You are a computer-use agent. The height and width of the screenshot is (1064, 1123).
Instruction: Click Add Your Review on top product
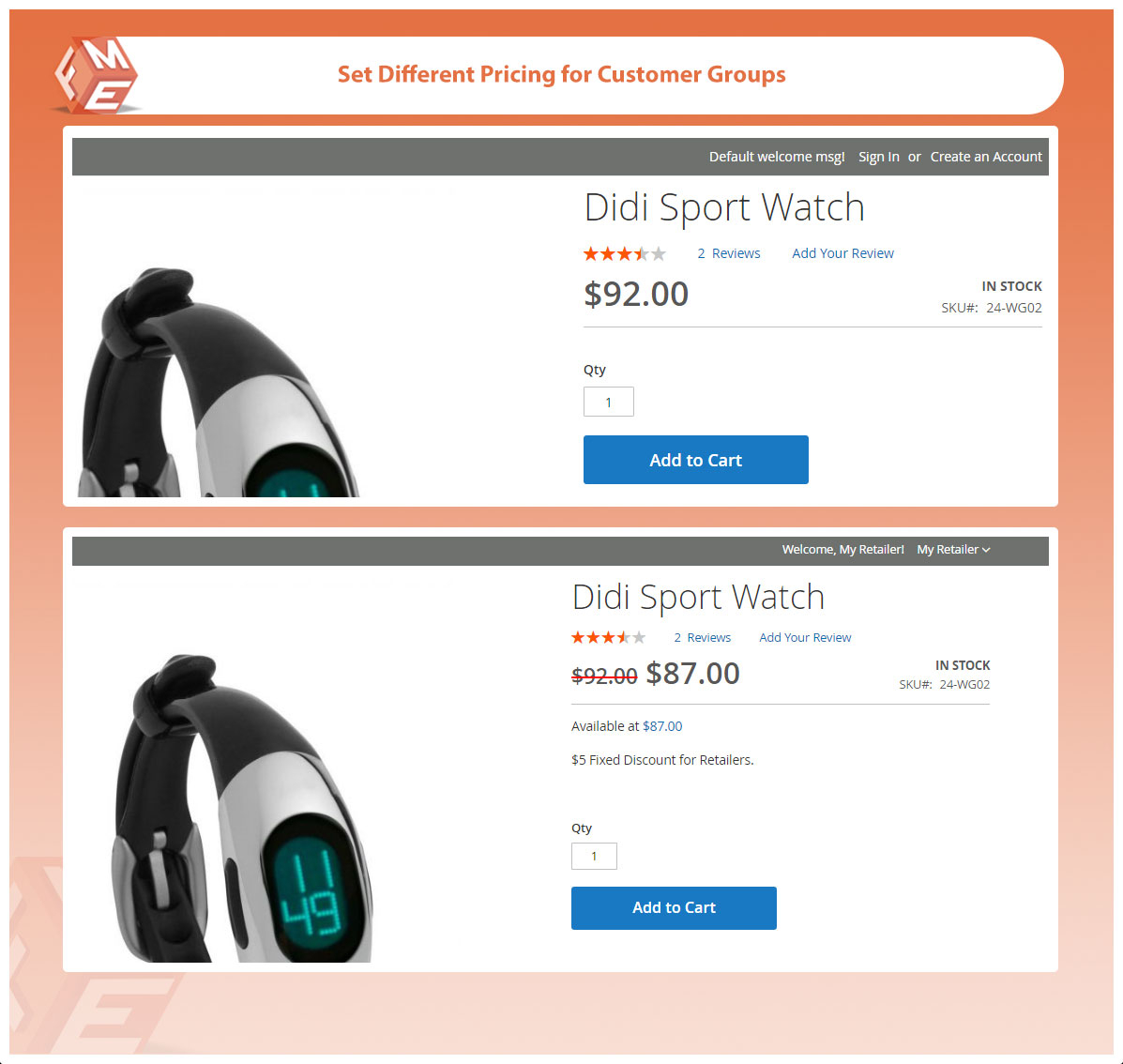(842, 253)
